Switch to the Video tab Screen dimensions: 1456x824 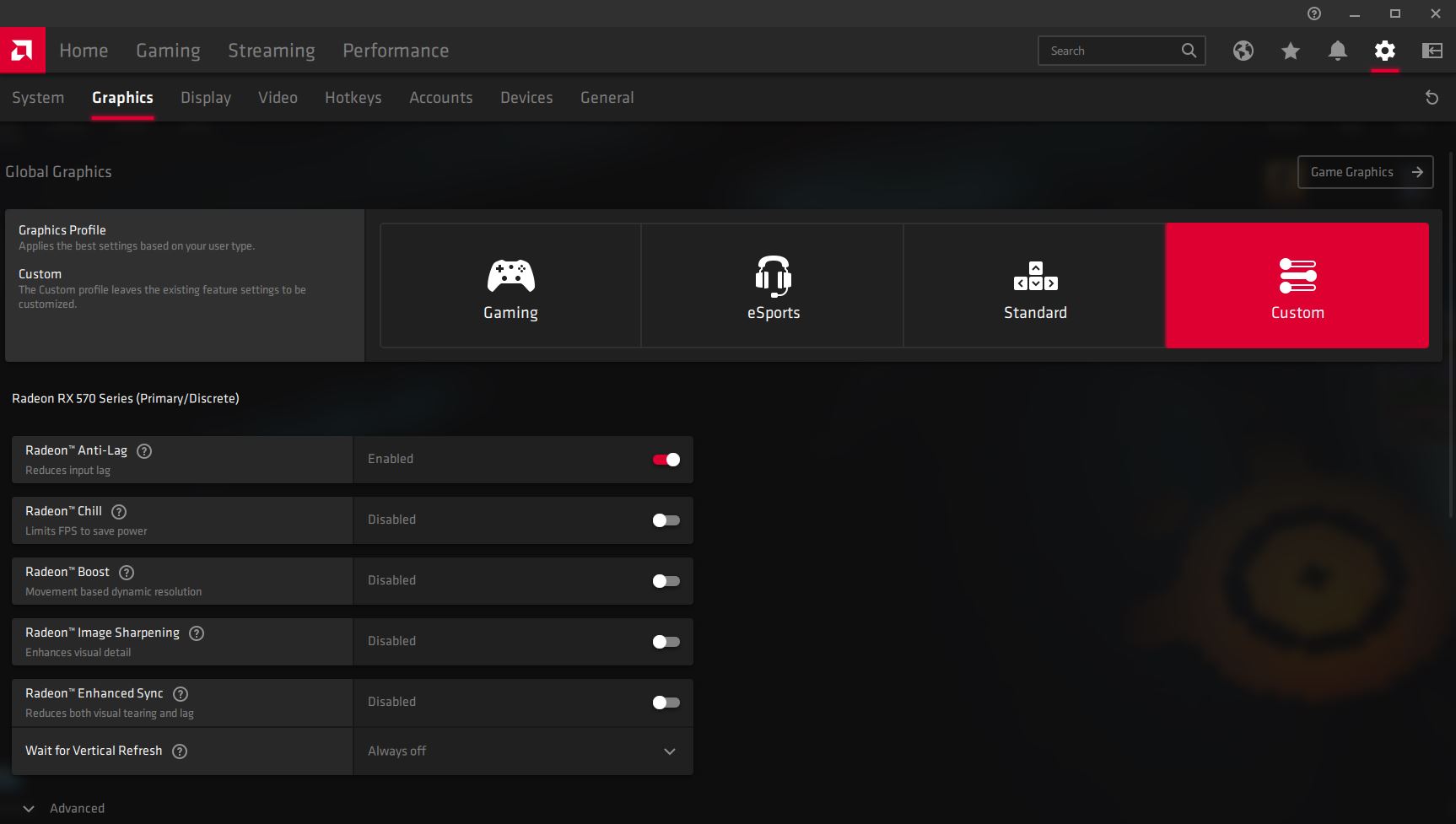[x=278, y=98]
